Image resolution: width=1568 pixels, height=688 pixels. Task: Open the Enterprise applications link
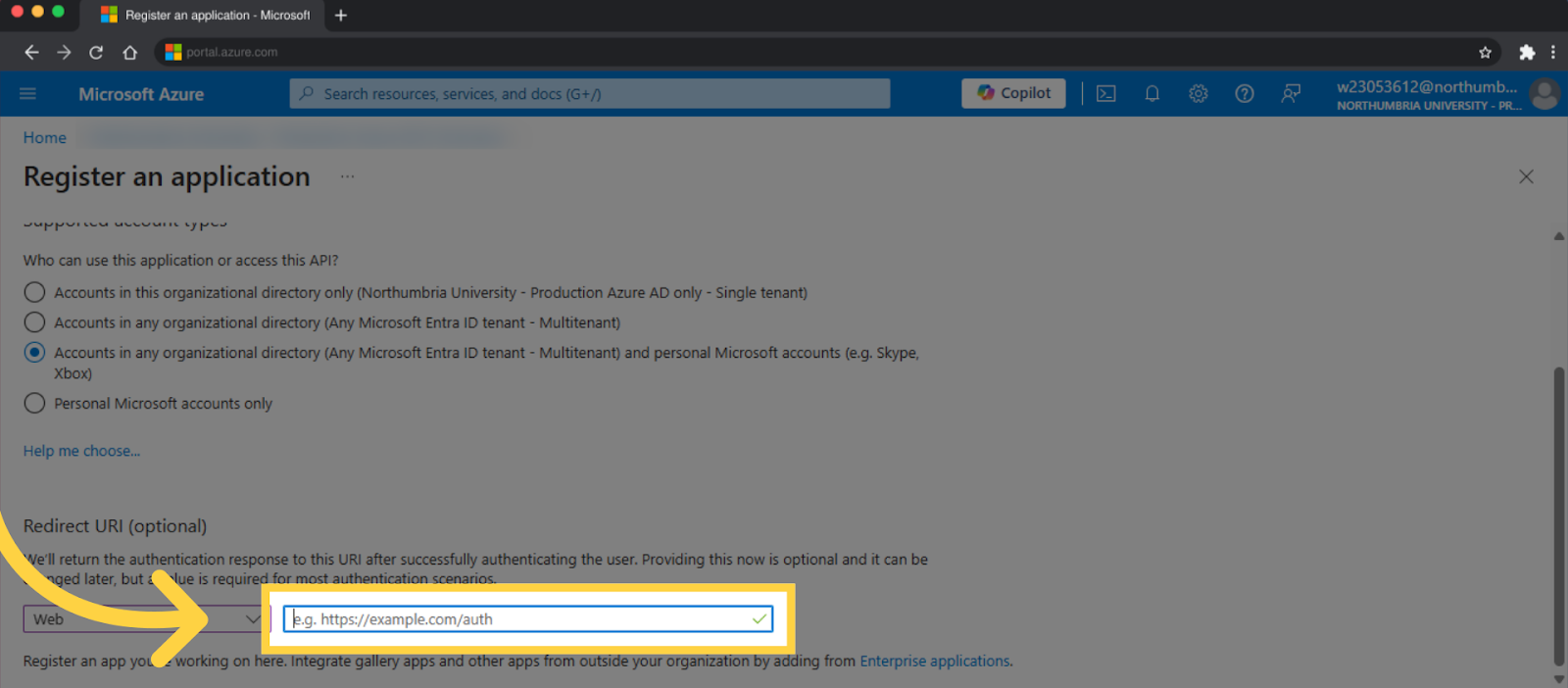[x=935, y=661]
